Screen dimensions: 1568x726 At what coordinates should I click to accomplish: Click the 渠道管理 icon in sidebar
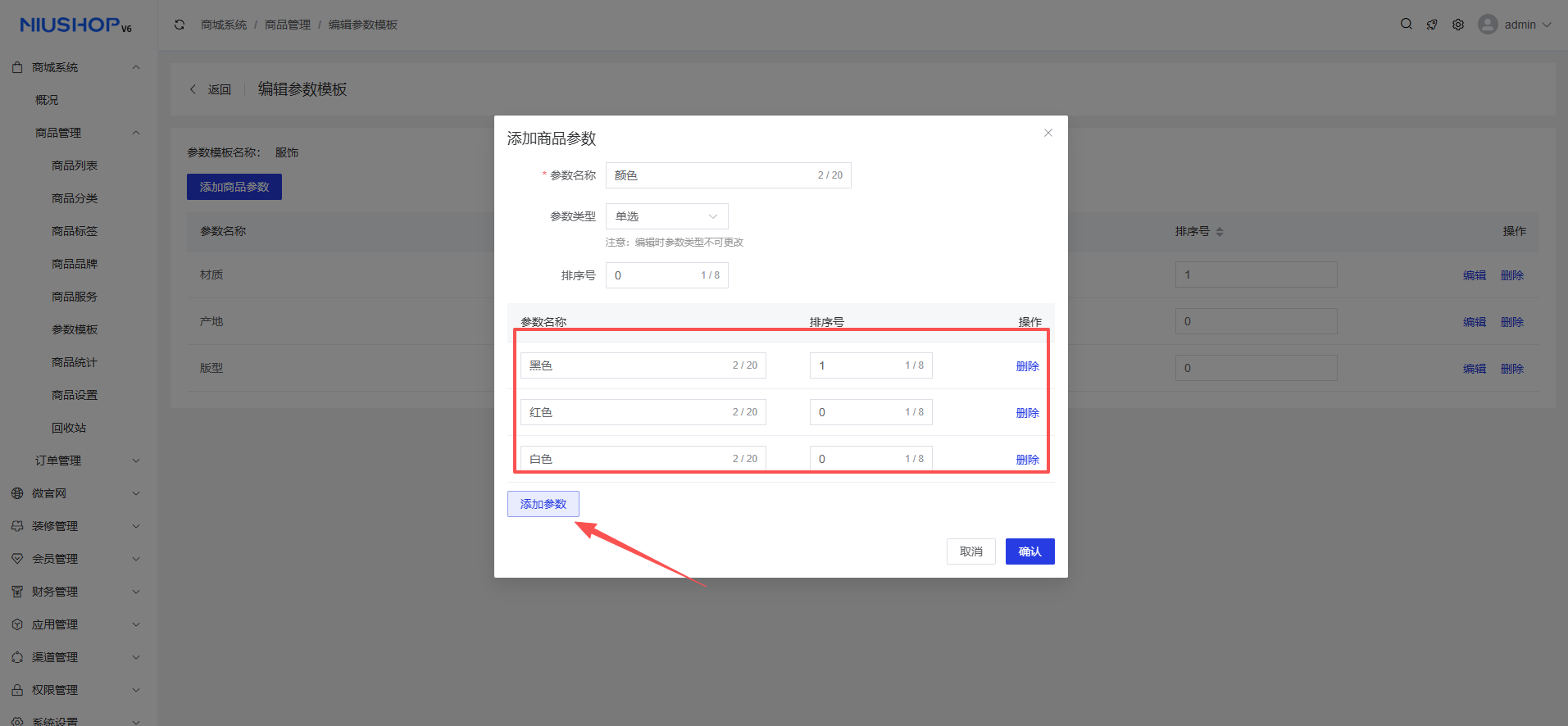(17, 657)
